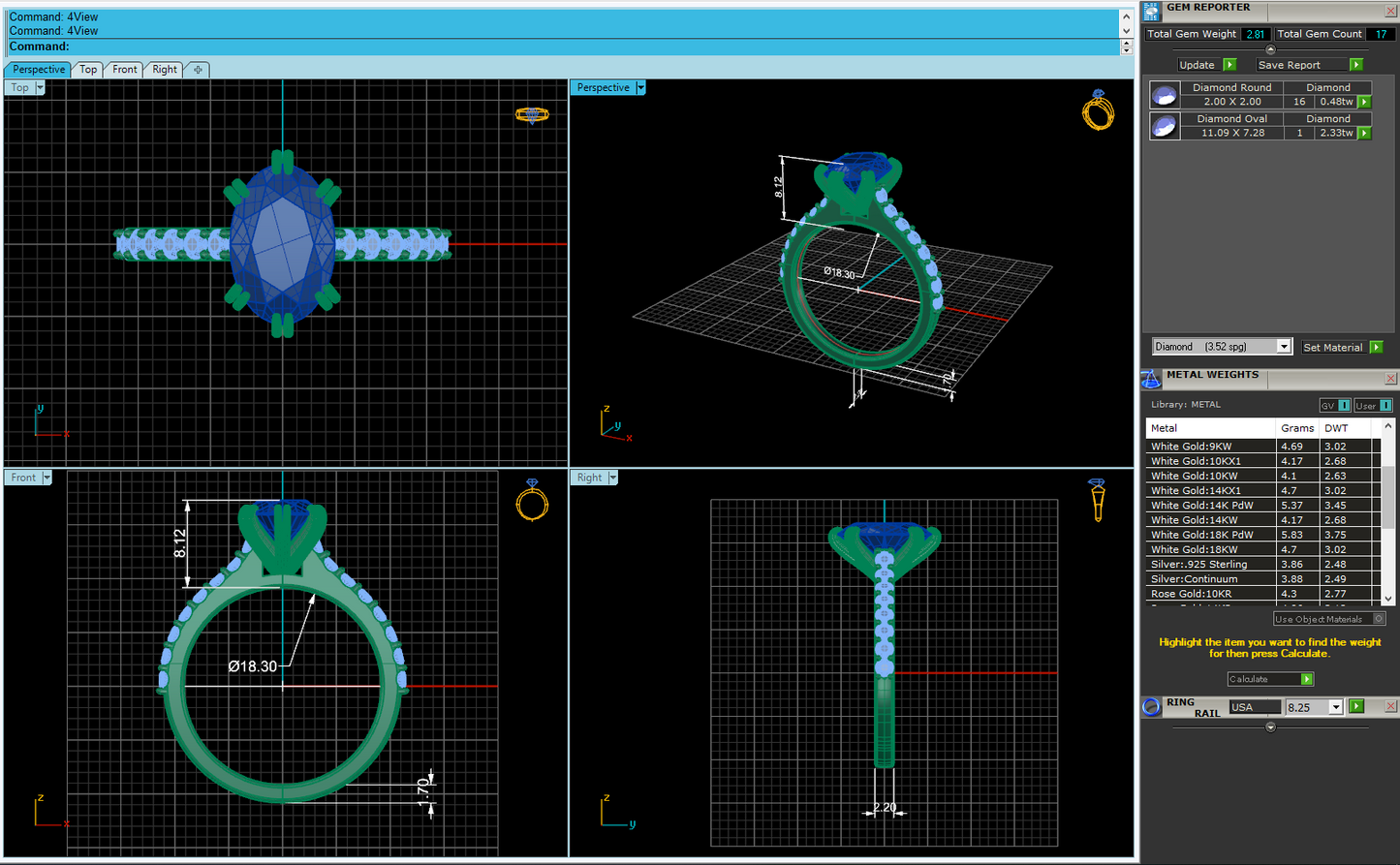This screenshot has height=865, width=1400.
Task: Open the ring size 8.25 dropdown
Action: [1336, 707]
